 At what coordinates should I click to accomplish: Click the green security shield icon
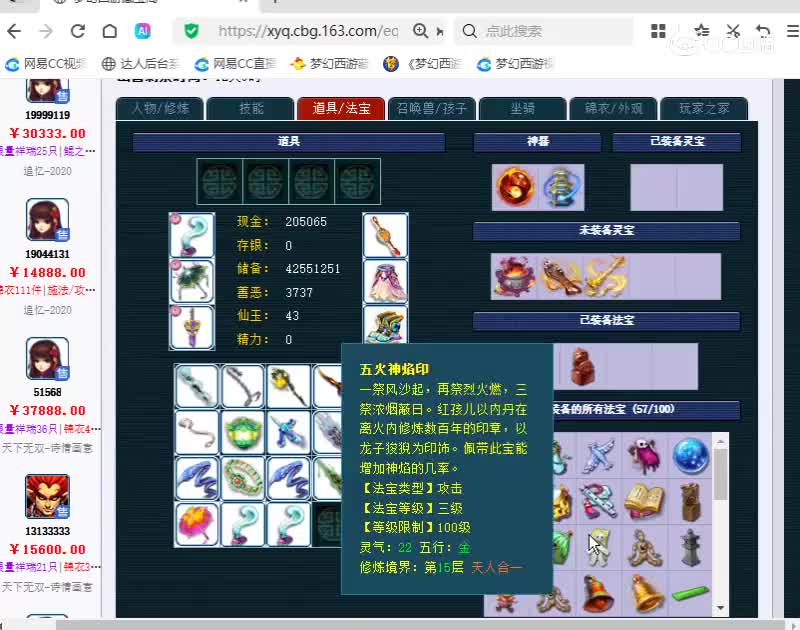[191, 32]
